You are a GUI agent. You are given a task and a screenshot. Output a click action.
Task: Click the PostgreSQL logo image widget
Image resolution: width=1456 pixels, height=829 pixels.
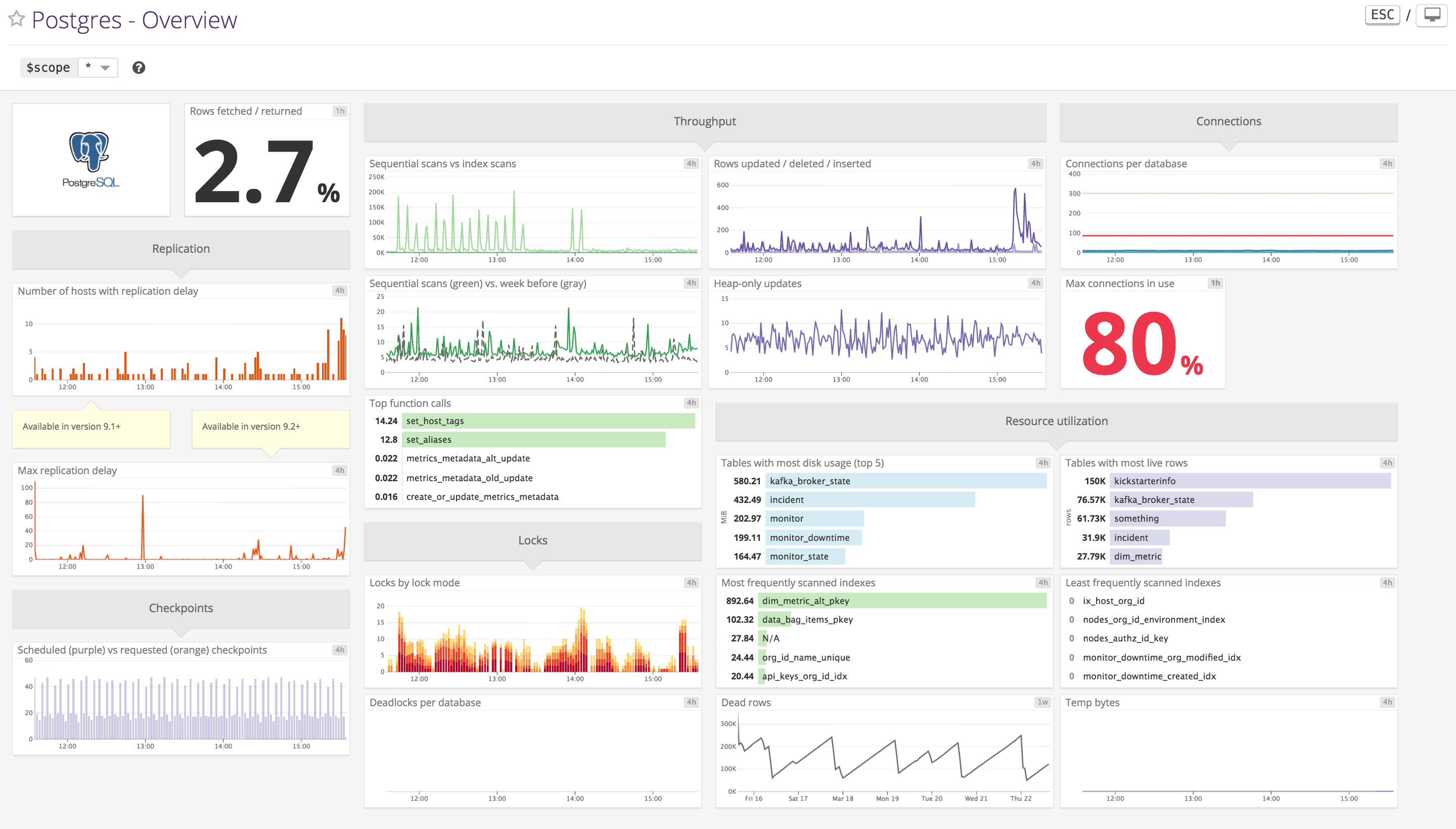(90, 160)
